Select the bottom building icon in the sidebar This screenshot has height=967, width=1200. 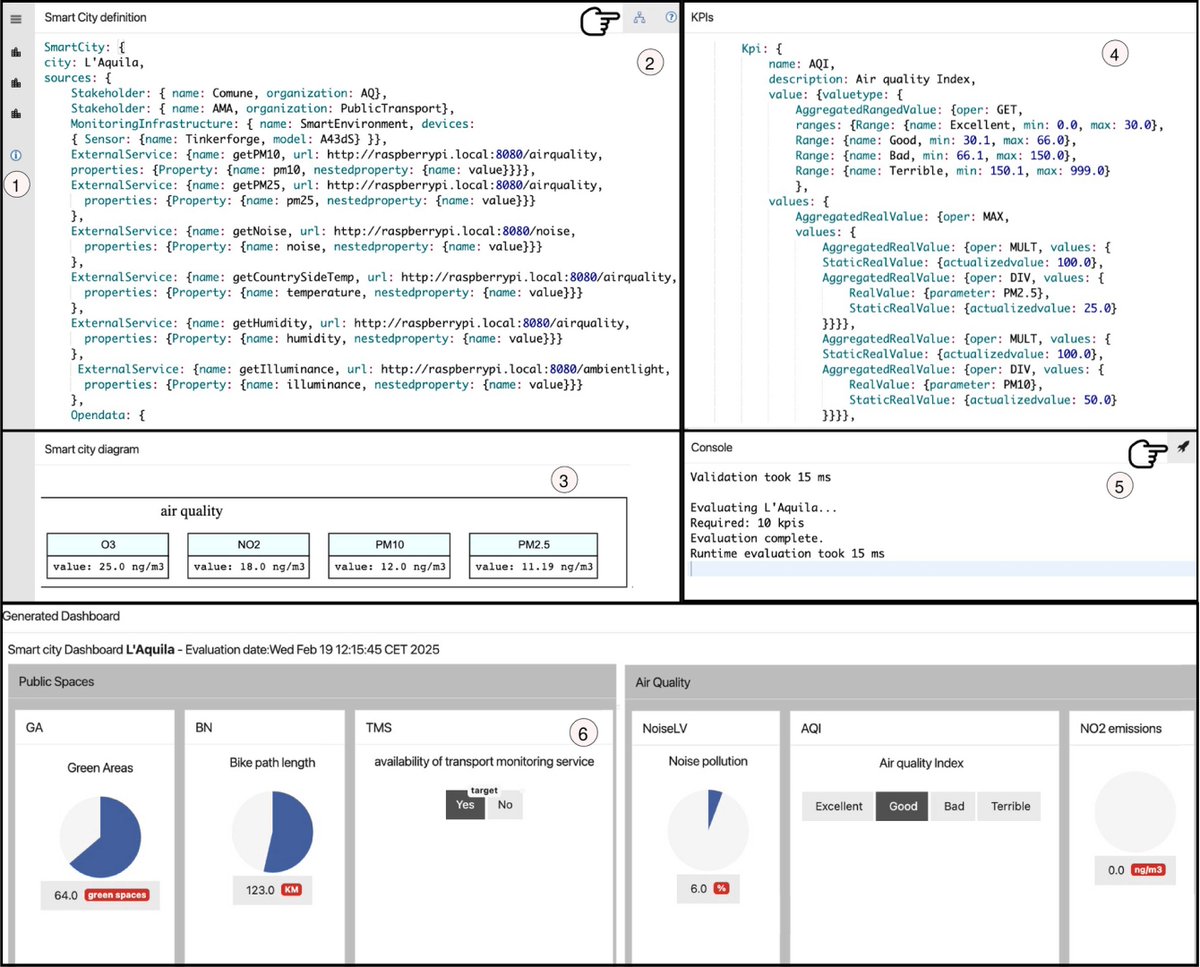(x=15, y=111)
